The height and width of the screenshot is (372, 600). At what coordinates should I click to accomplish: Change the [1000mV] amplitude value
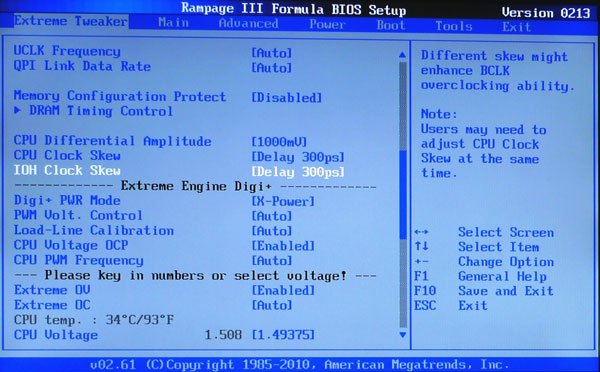click(x=279, y=142)
